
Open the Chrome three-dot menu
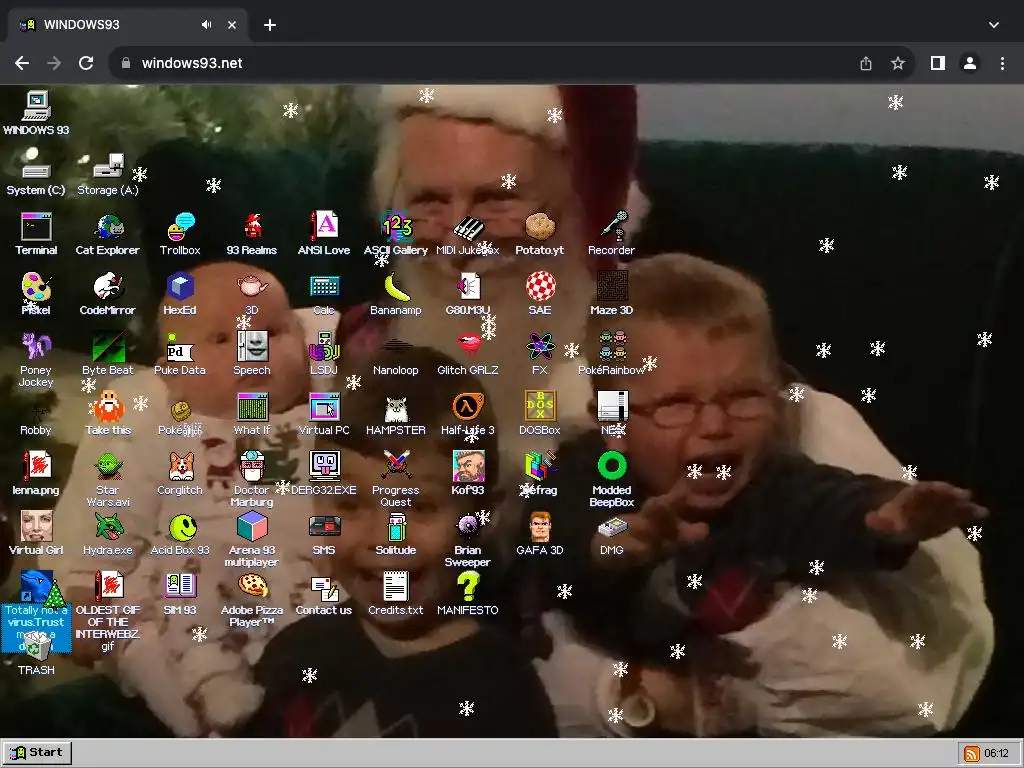[1002, 63]
